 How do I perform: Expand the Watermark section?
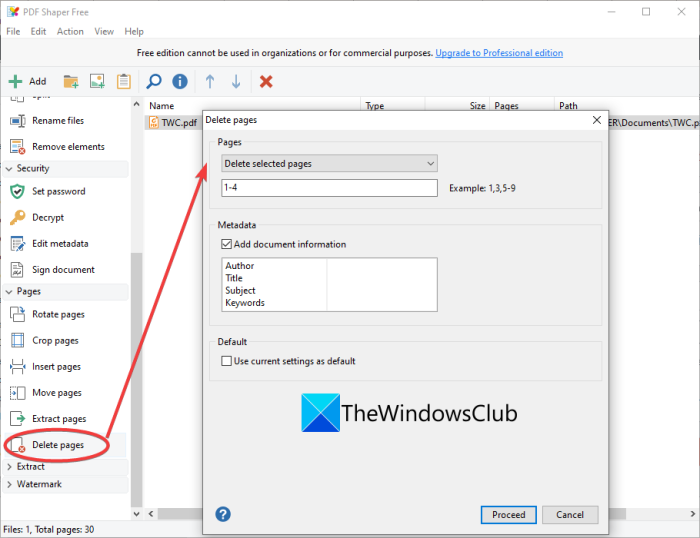pyautogui.click(x=9, y=484)
